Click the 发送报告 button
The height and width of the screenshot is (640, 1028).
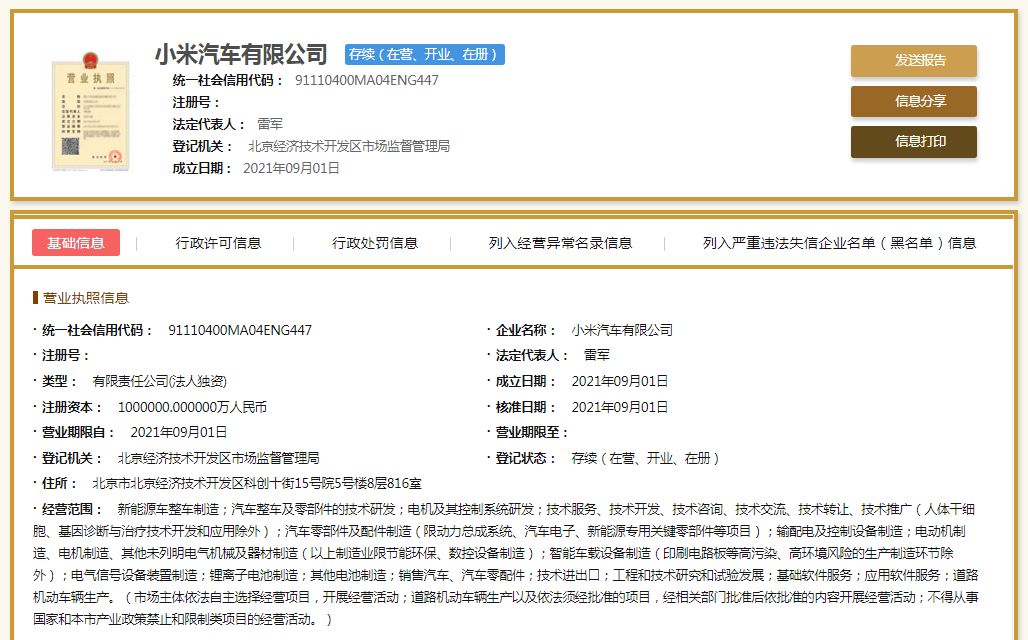(914, 60)
